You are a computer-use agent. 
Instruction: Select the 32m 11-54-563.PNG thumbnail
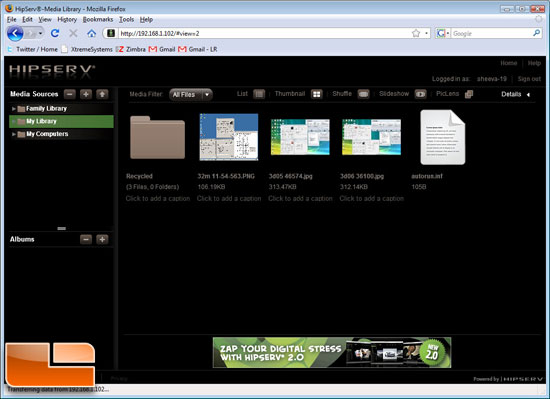coord(229,137)
